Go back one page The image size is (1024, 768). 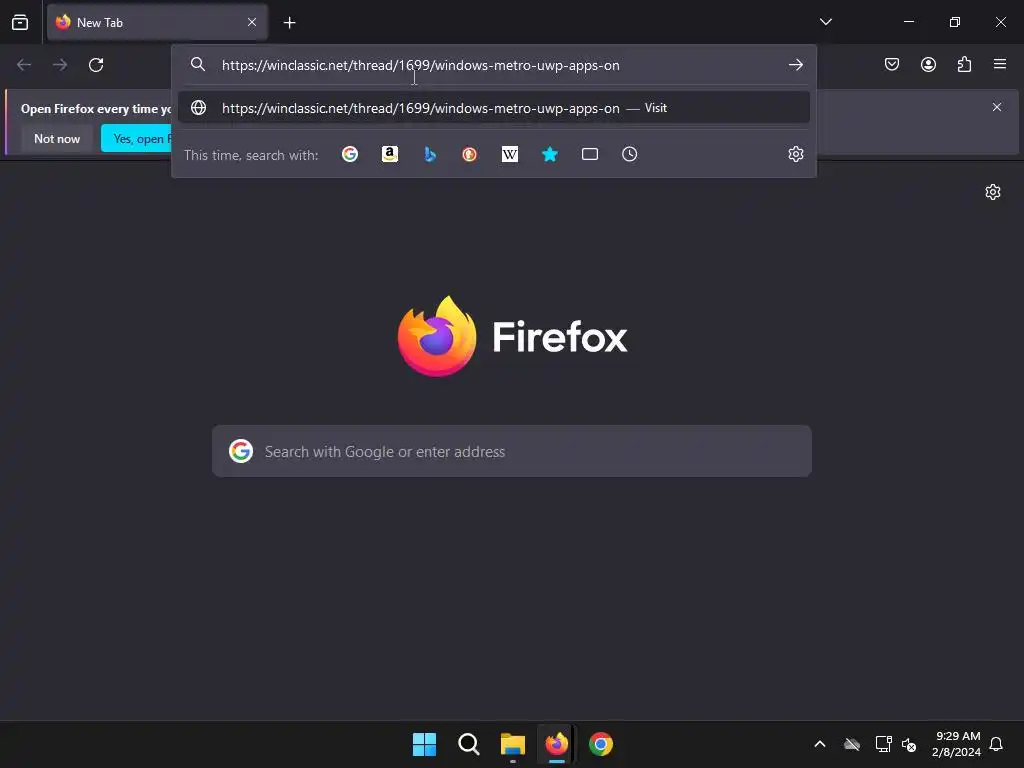(24, 65)
